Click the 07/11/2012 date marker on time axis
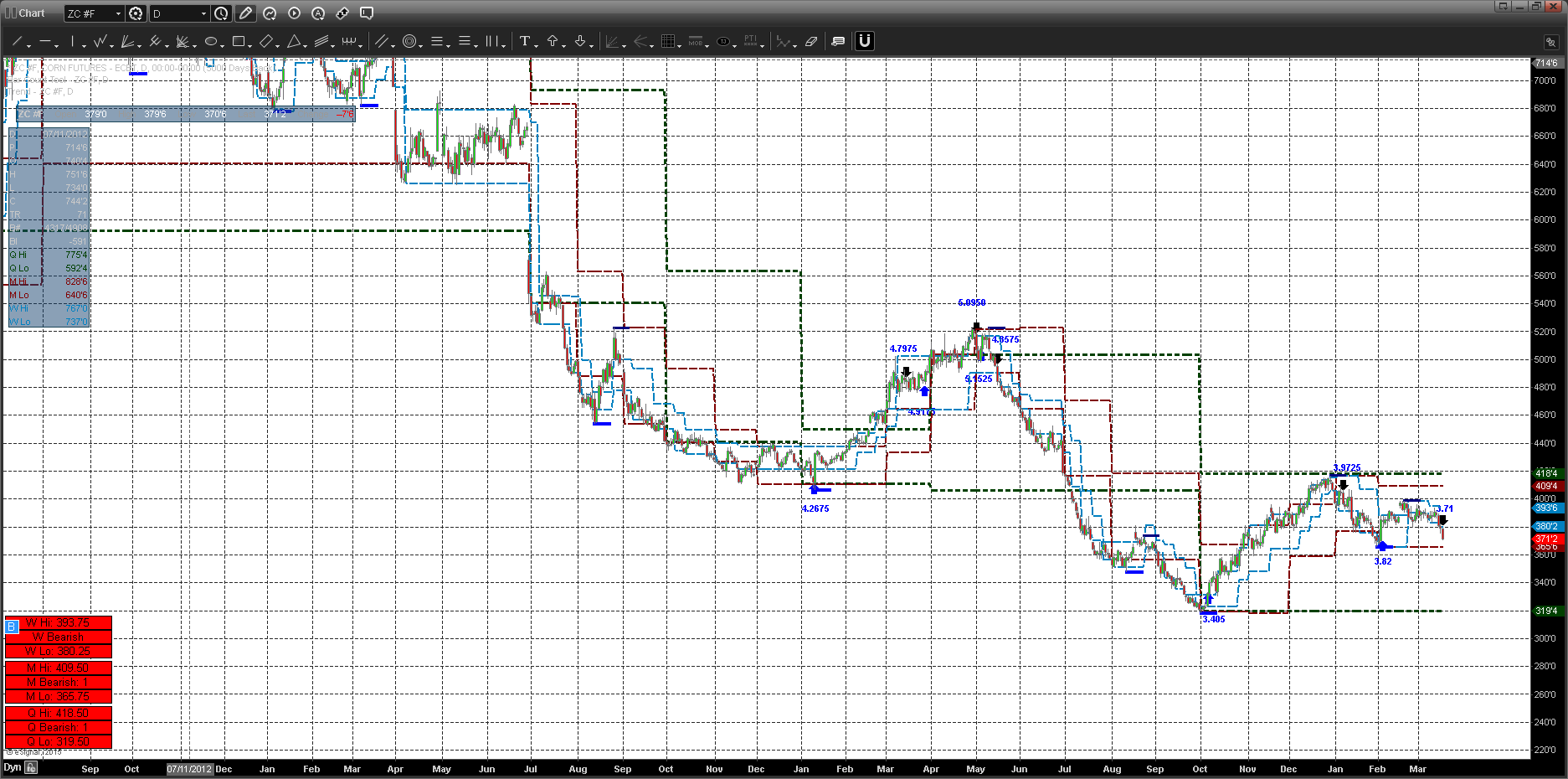This screenshot has height=779, width=1568. pos(190,769)
